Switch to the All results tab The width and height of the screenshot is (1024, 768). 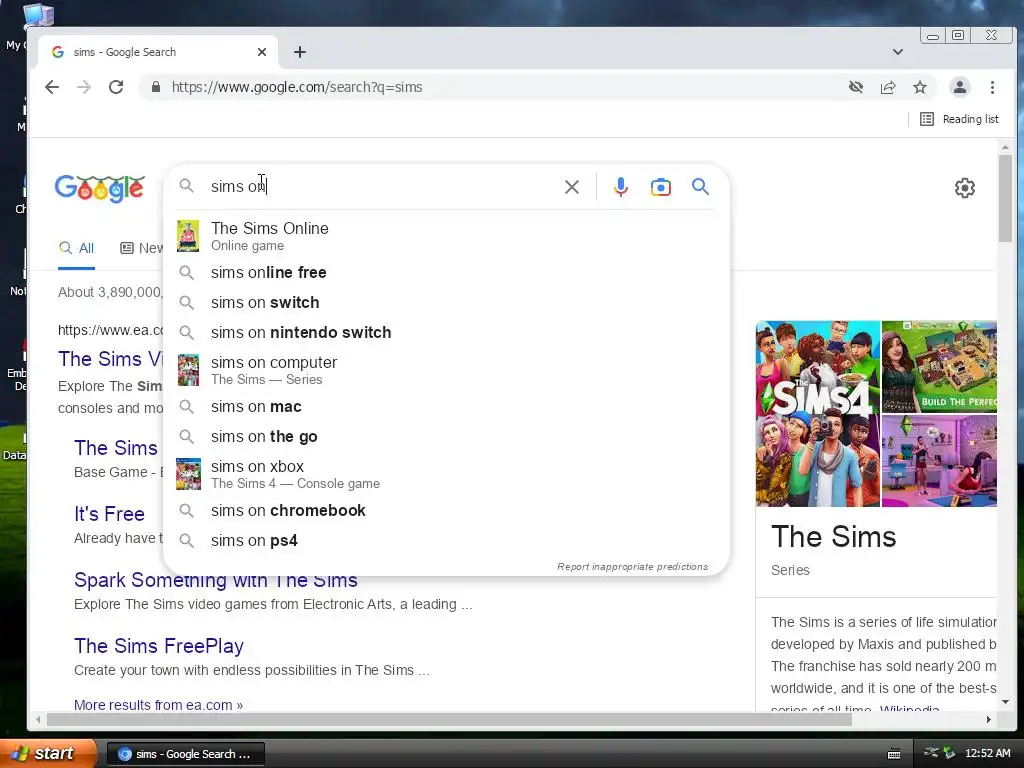[76, 248]
